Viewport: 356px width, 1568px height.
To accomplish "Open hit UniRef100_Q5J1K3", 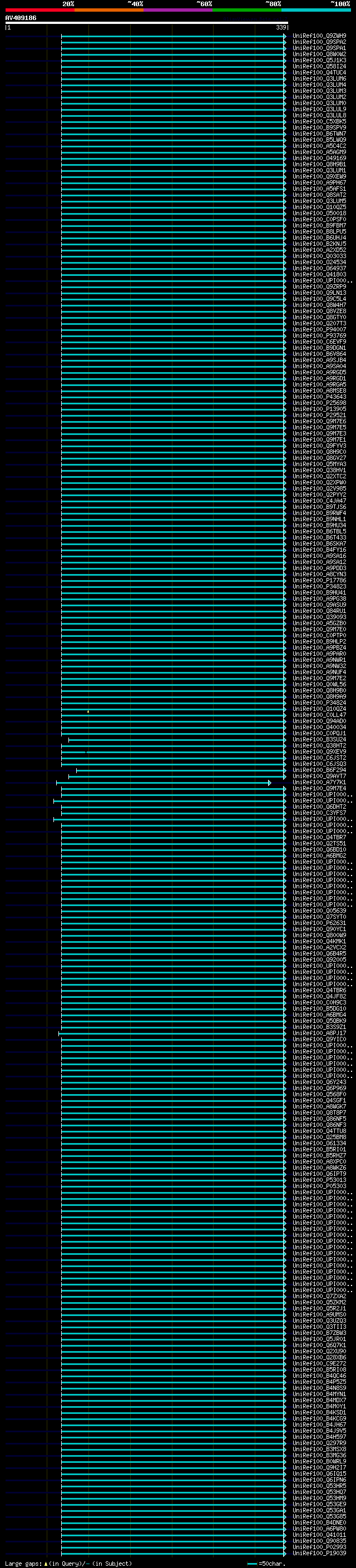I will click(x=319, y=60).
